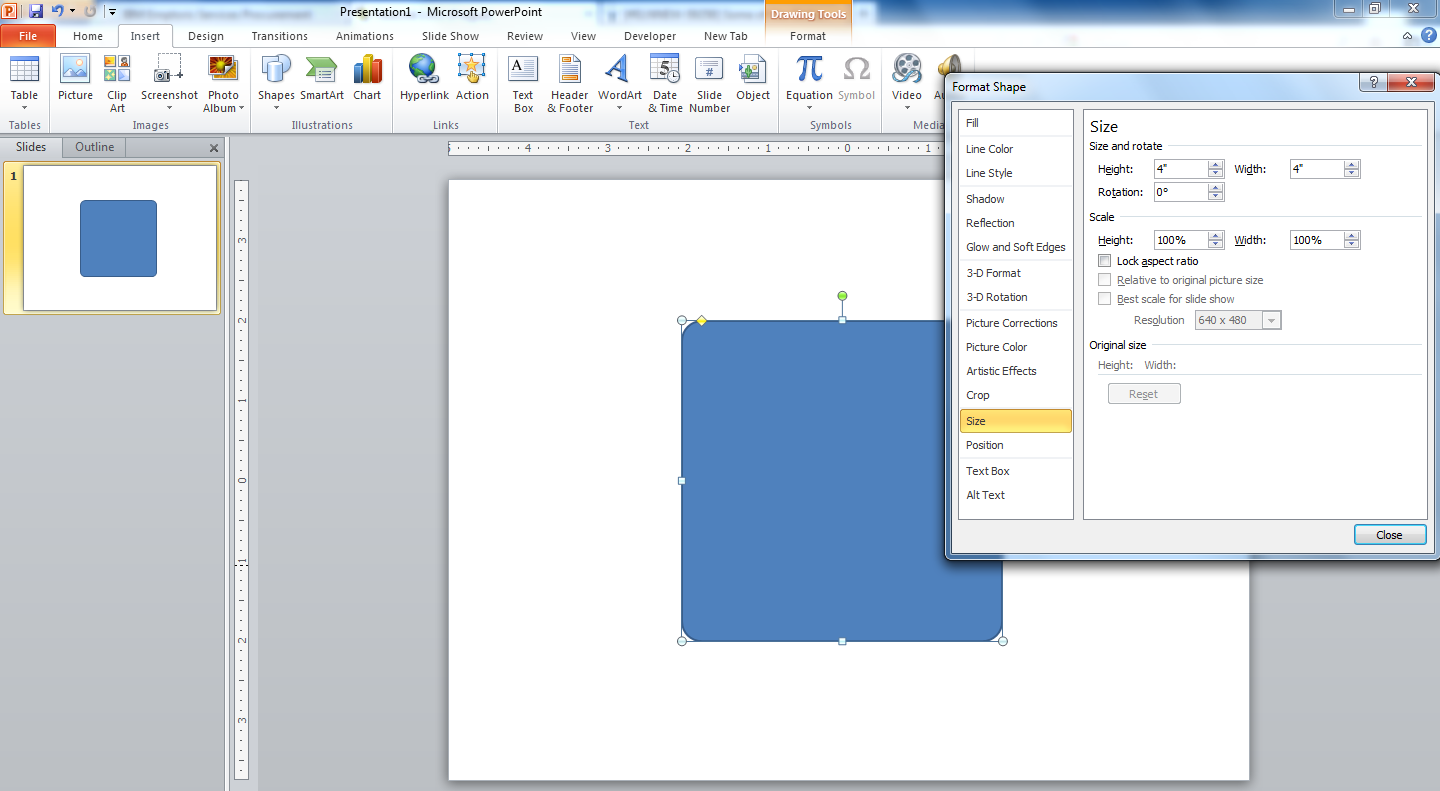Decrease the size Width spinner
This screenshot has height=791, width=1440.
pos(1352,174)
